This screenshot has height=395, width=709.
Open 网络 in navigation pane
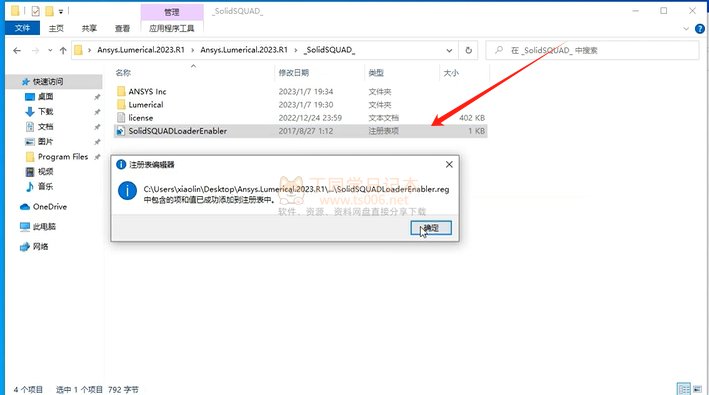pyautogui.click(x=40, y=246)
